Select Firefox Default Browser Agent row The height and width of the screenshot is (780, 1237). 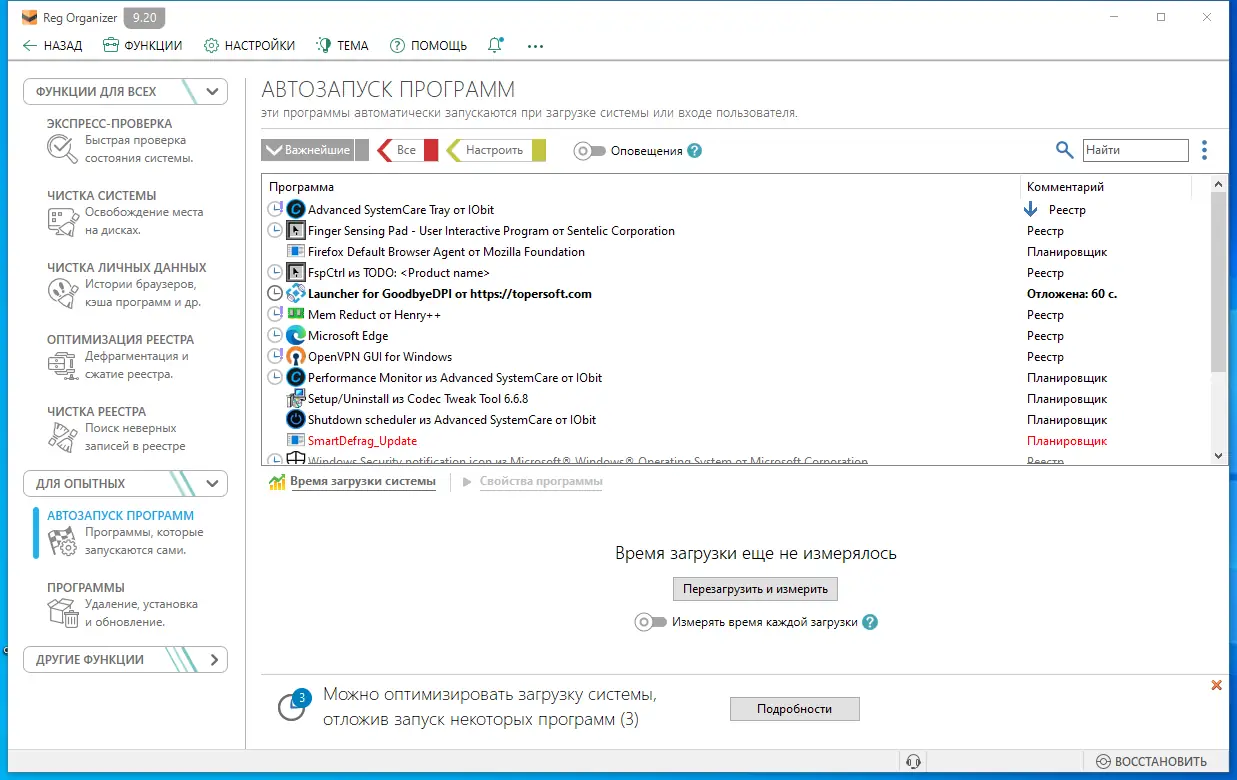736,252
